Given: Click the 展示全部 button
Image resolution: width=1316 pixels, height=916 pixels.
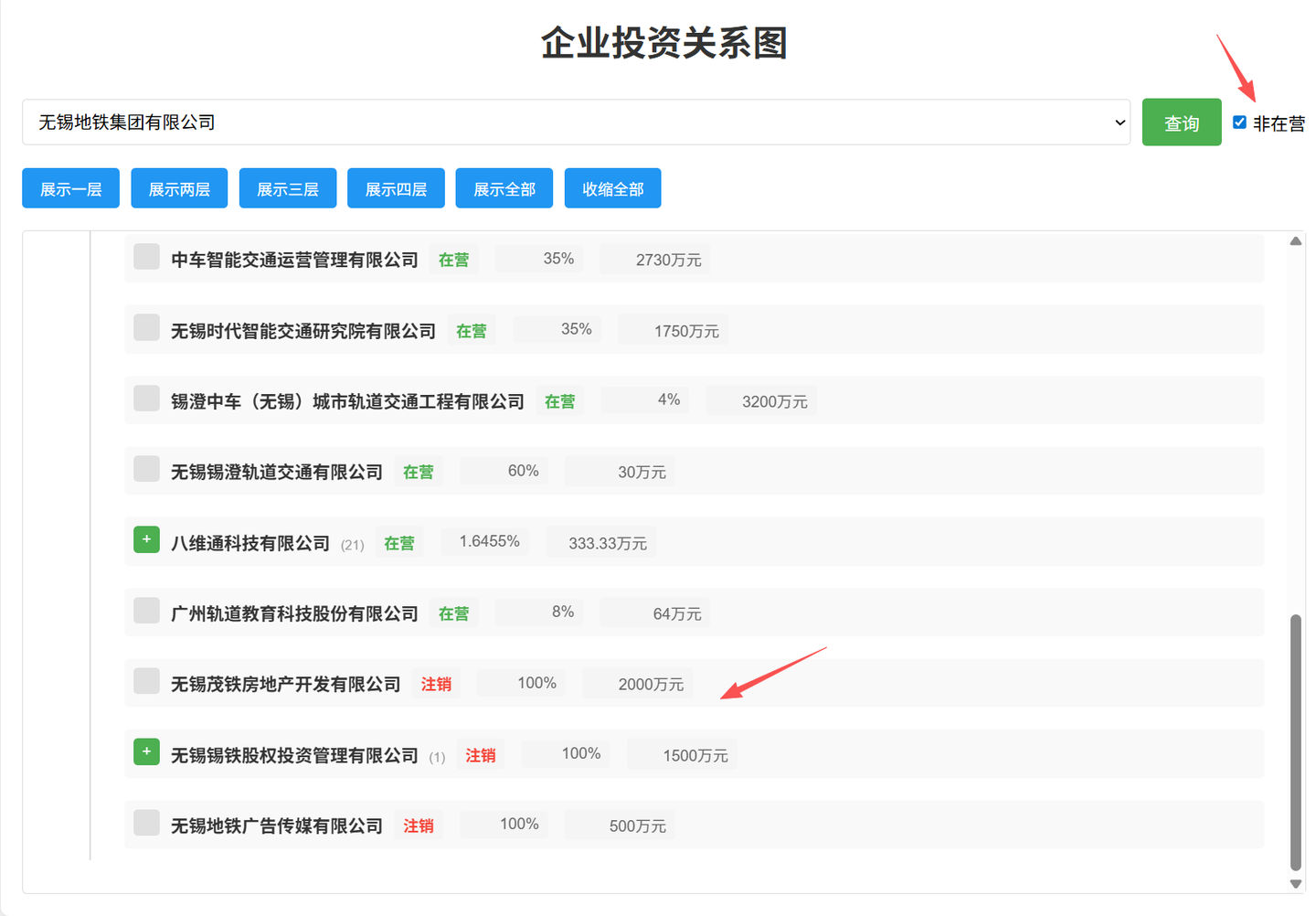Looking at the screenshot, I should tap(504, 188).
